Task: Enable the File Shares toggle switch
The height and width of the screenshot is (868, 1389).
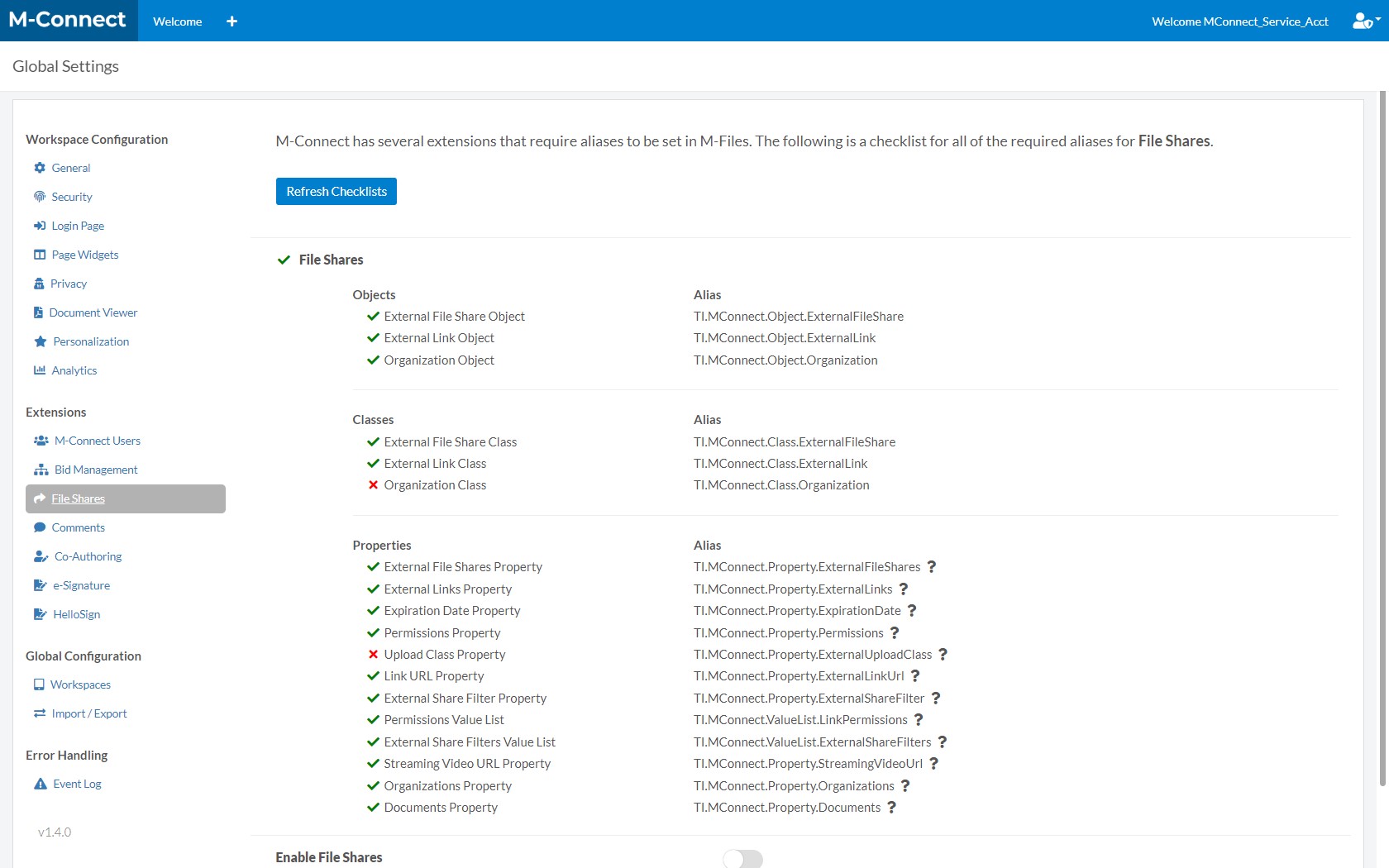Action: (742, 858)
